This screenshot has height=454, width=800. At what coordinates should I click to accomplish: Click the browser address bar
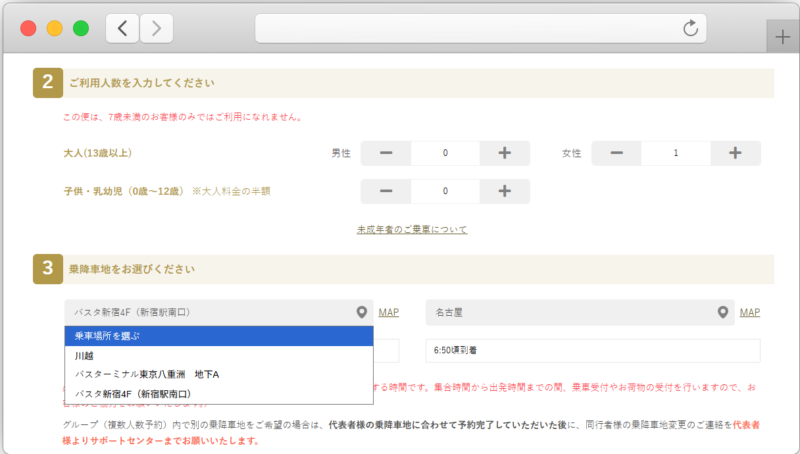(x=481, y=29)
